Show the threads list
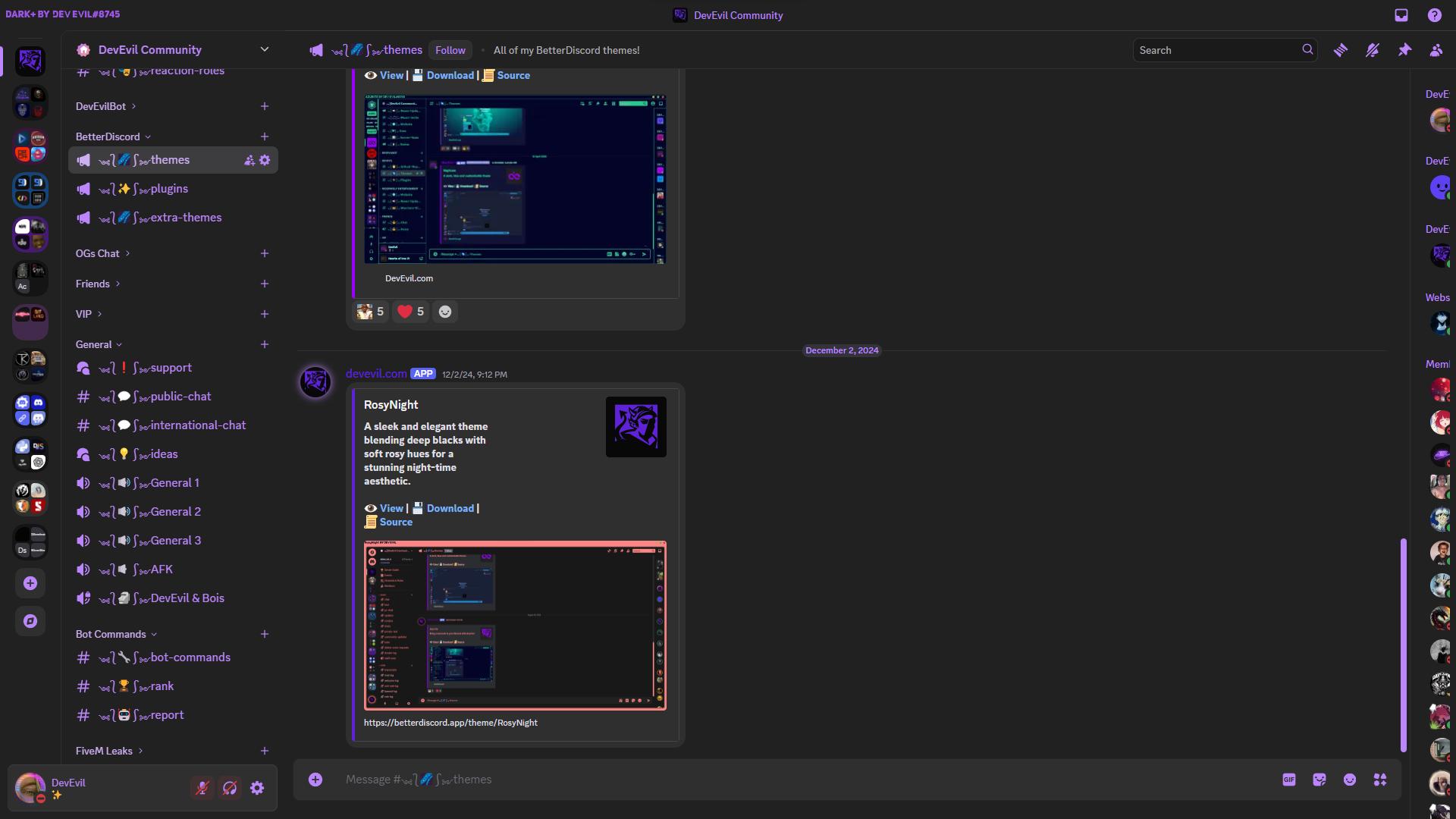Image resolution: width=1456 pixels, height=819 pixels. point(1341,50)
